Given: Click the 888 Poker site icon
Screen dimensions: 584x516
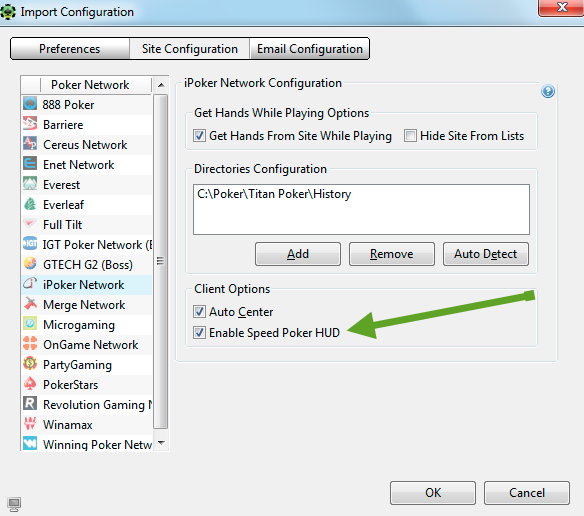Looking at the screenshot, I should 30,104.
